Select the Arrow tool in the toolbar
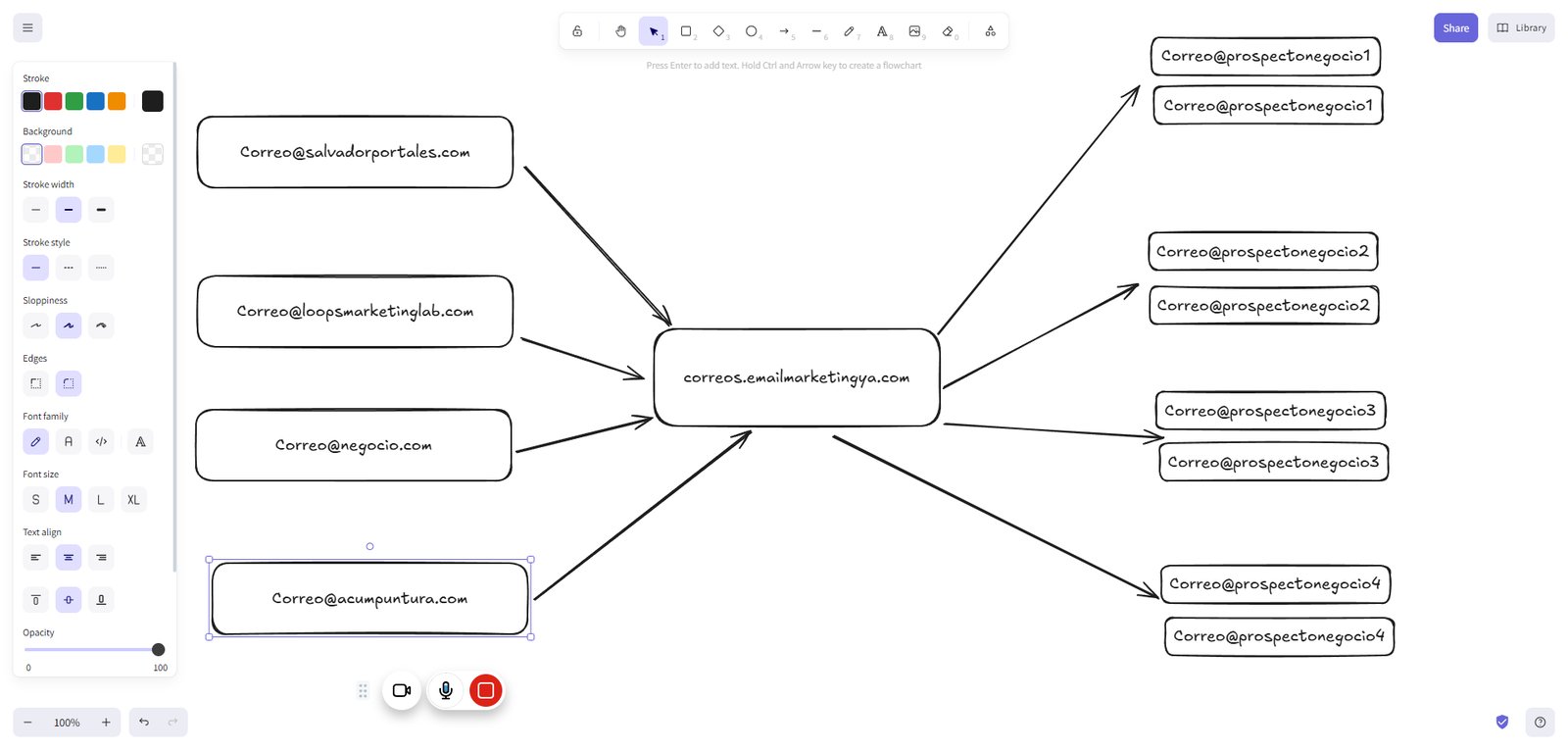The height and width of the screenshot is (750, 1568). [x=784, y=31]
